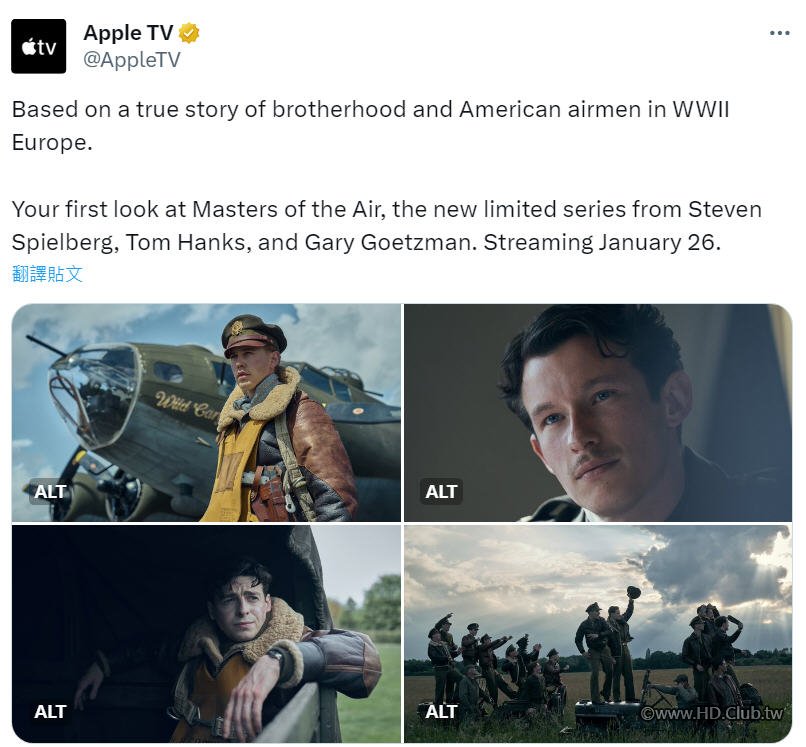
Task: Show ALT text on bomber photo
Action: click(x=50, y=491)
